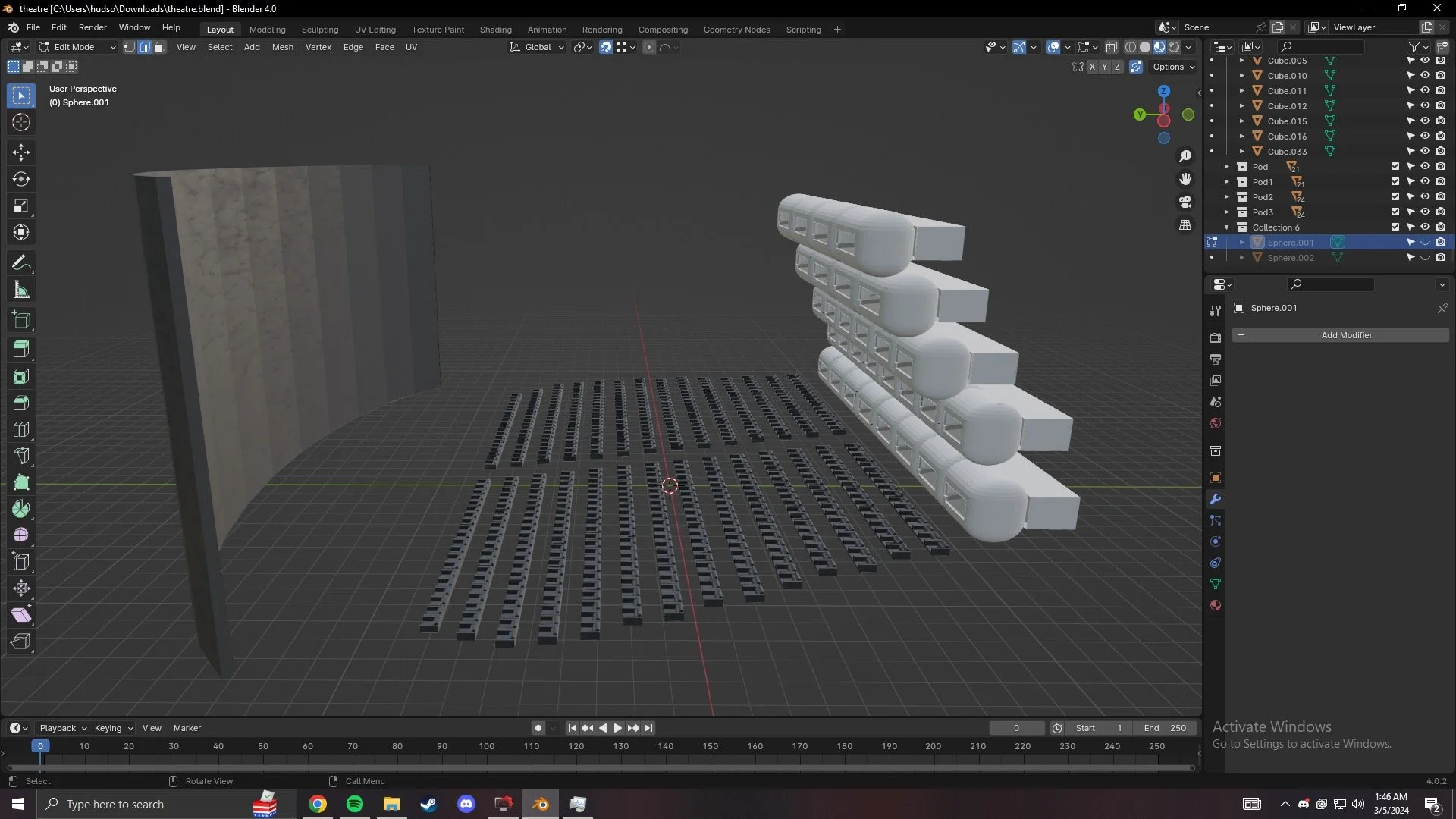Toggle the auto keying record button
Viewport: 1456px width, 819px height.
pos(538,728)
